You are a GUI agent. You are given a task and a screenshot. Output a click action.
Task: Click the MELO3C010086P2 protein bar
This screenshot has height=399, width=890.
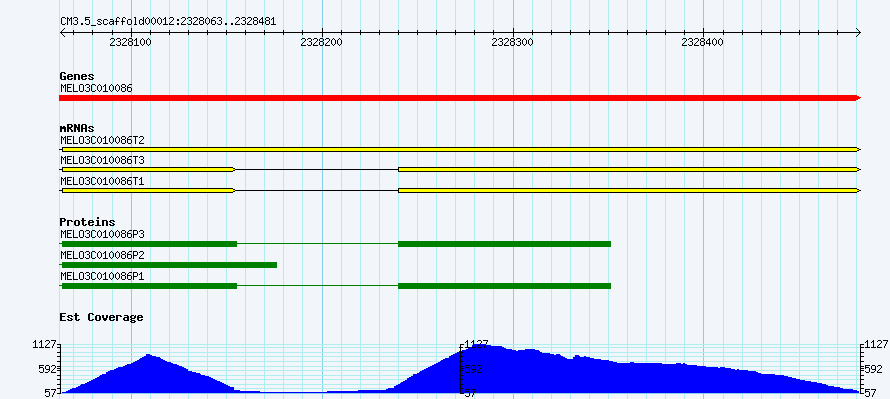point(168,265)
